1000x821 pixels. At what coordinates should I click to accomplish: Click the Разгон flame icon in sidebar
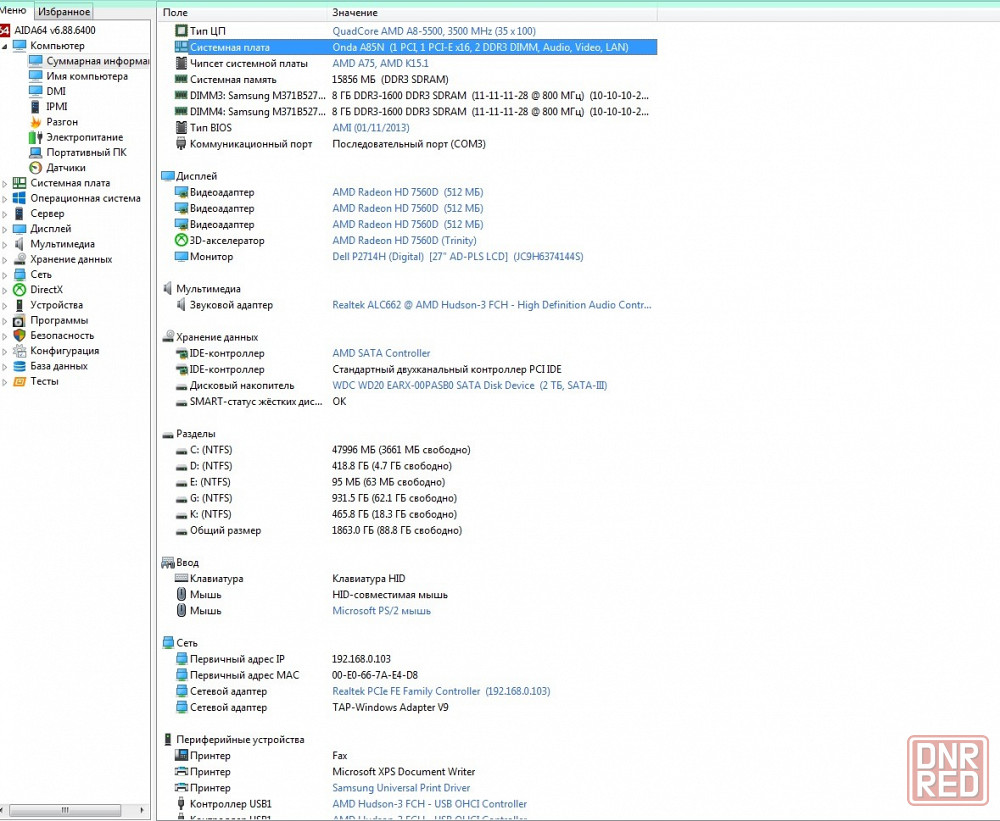36,122
